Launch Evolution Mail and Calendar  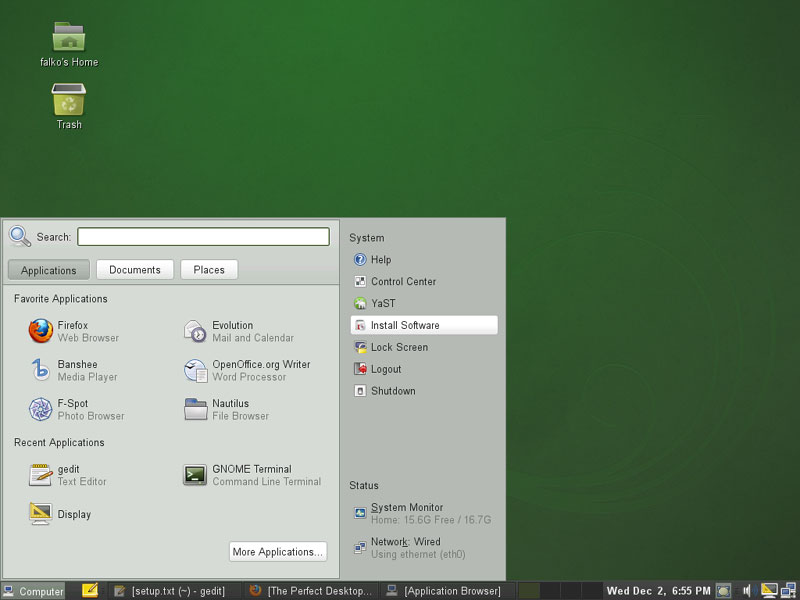coord(239,331)
